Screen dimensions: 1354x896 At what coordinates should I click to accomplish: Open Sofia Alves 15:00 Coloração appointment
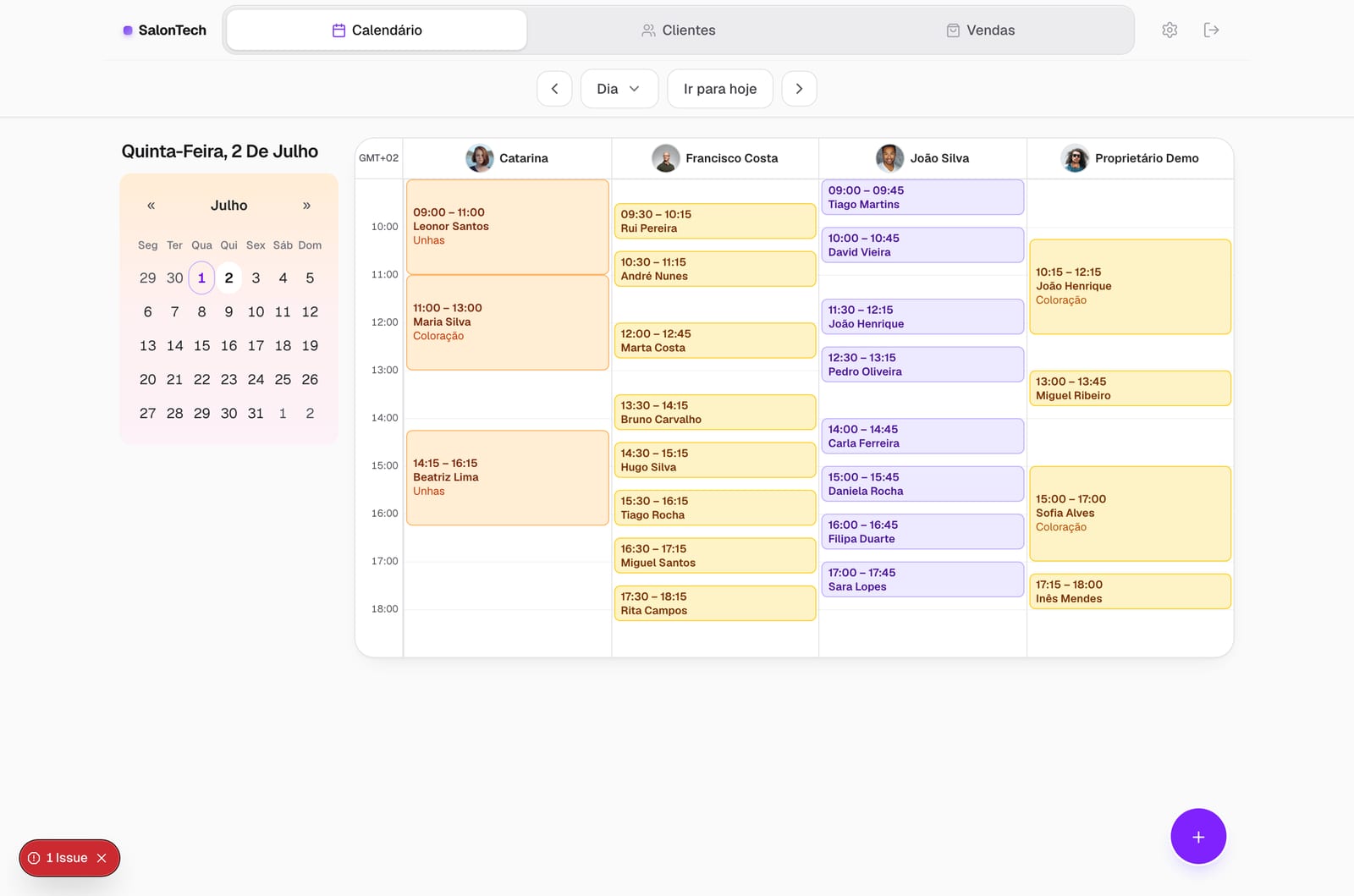[1130, 514]
